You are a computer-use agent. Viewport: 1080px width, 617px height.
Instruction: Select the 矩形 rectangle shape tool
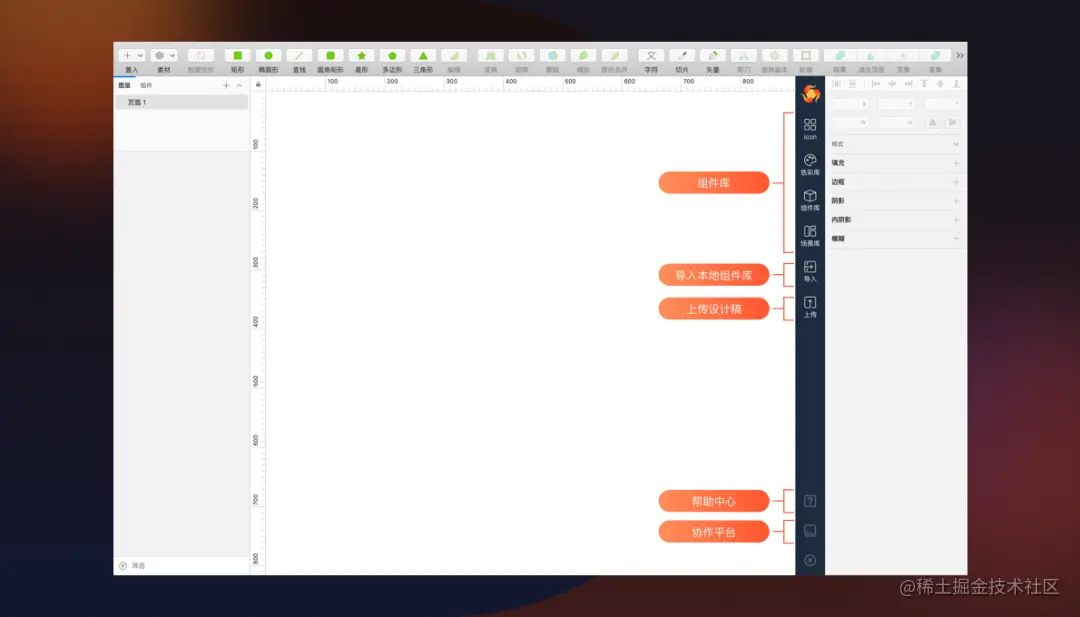(x=238, y=56)
